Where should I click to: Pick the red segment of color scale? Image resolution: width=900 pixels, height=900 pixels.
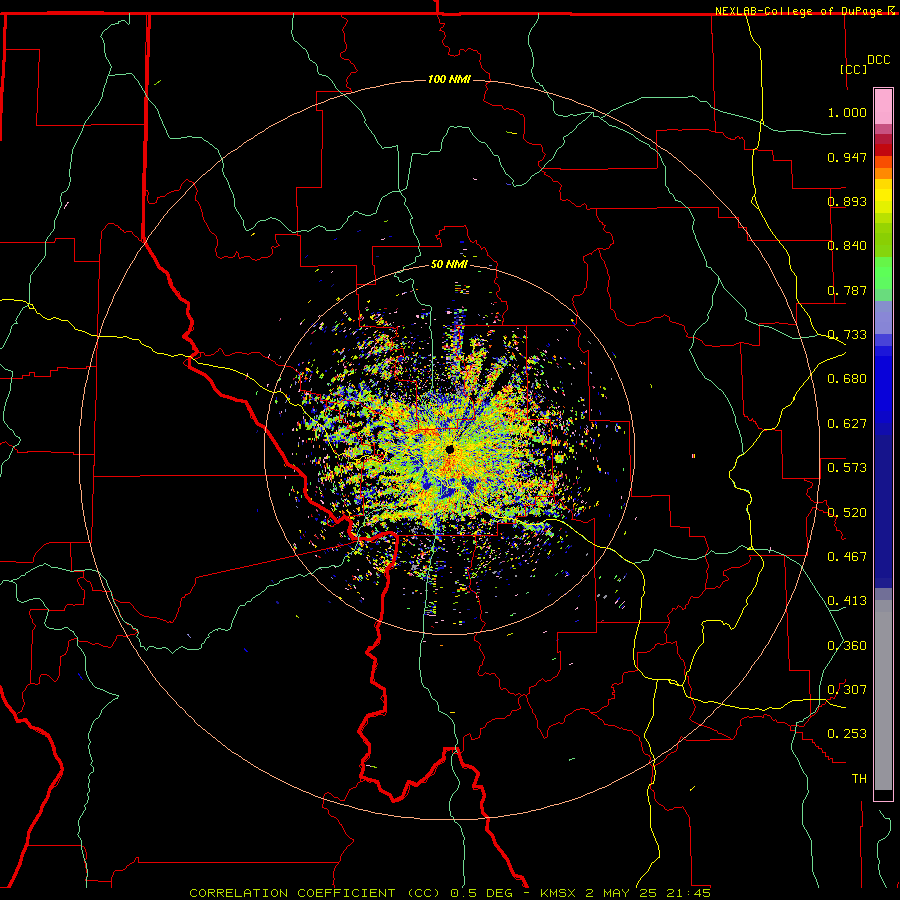(883, 149)
